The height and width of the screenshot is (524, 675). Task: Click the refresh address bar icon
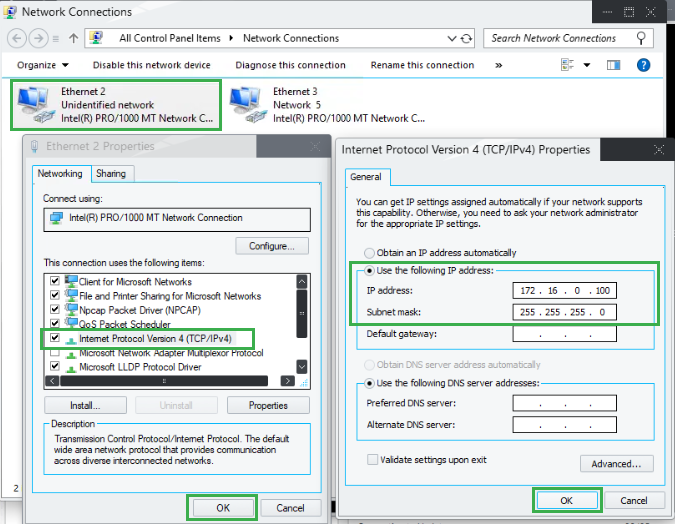[466, 39]
